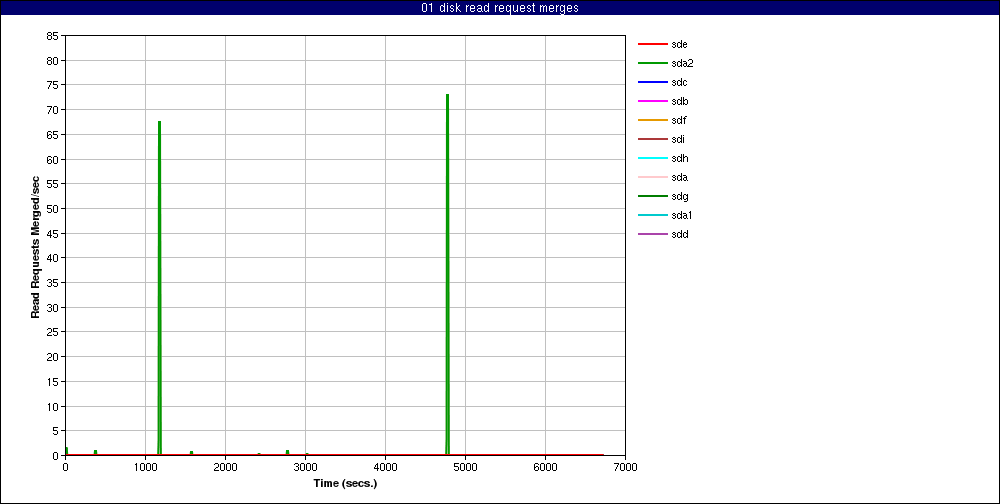Click the blue sdc legend color line
The image size is (1000, 504).
(653, 83)
